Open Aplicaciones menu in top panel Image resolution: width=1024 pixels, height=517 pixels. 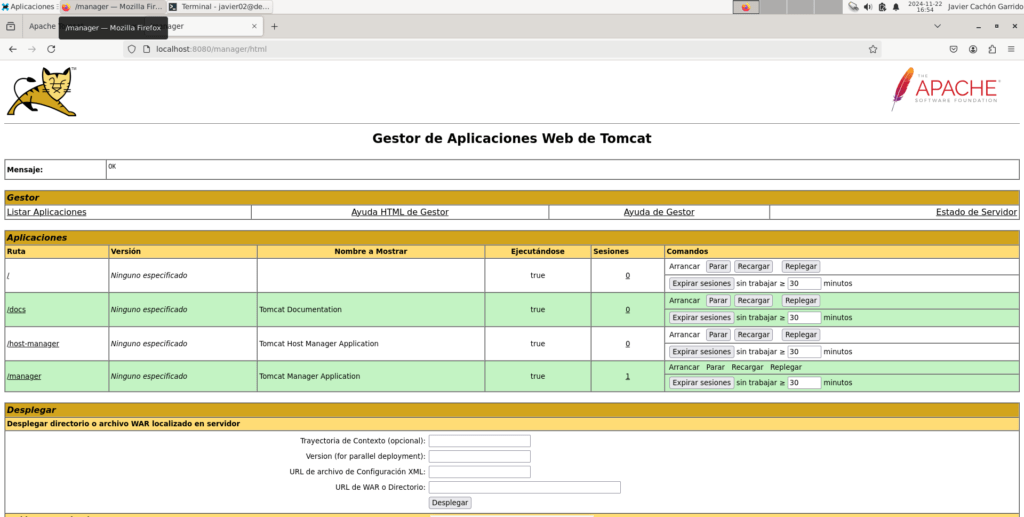point(29,7)
